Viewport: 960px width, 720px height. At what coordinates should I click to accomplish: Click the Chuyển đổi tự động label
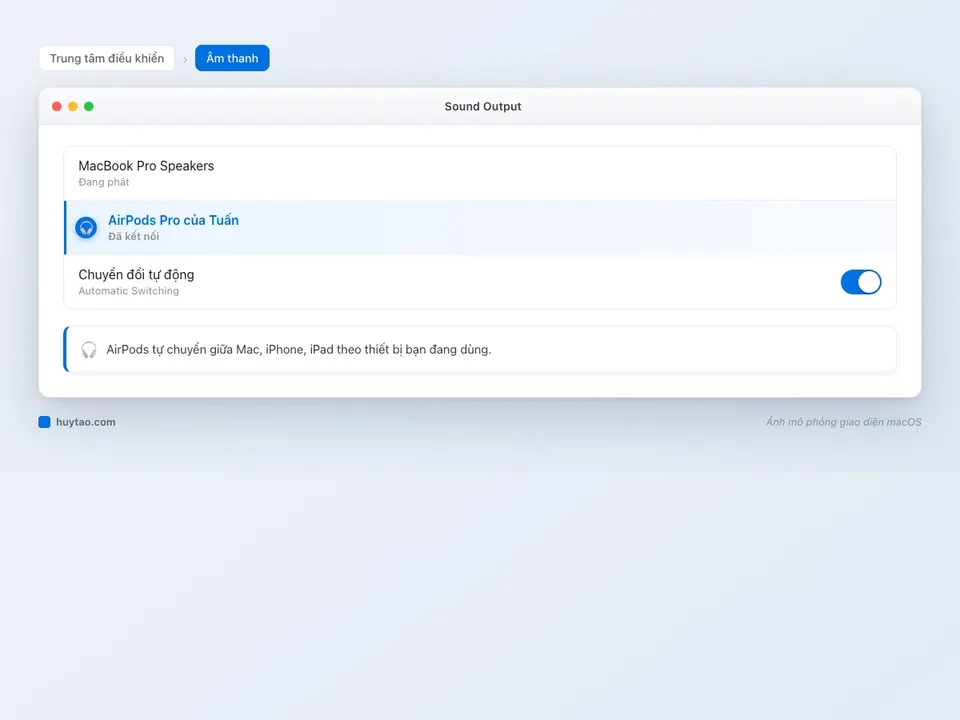(x=136, y=275)
